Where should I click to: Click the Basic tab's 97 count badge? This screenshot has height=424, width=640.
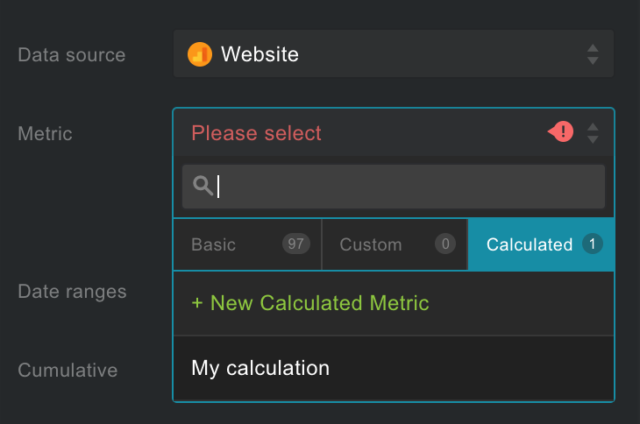(295, 245)
